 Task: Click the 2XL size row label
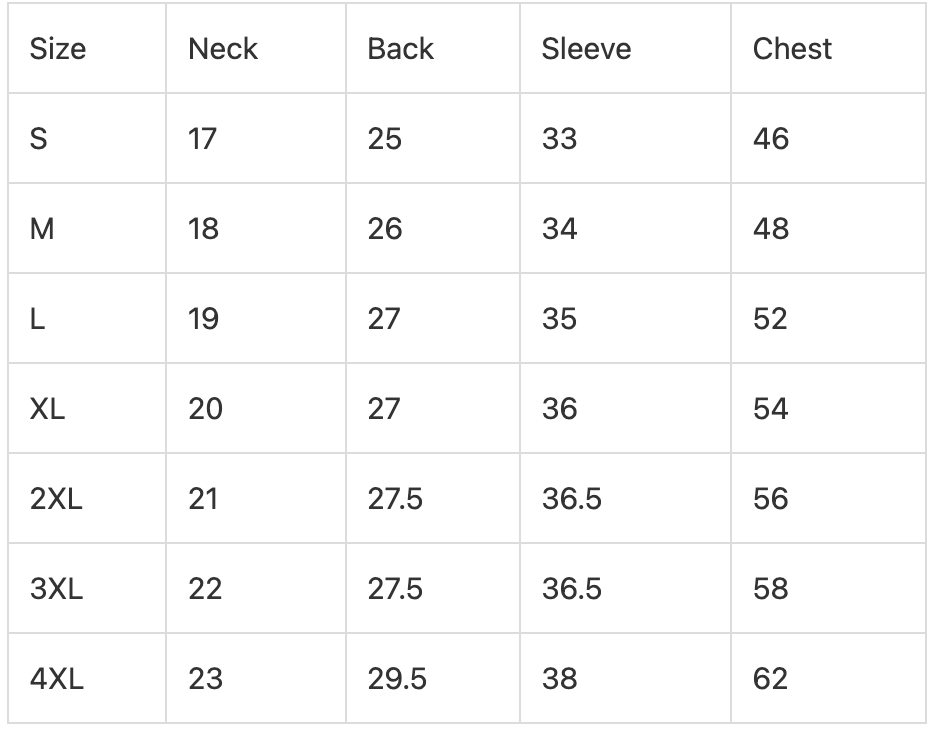pos(56,498)
